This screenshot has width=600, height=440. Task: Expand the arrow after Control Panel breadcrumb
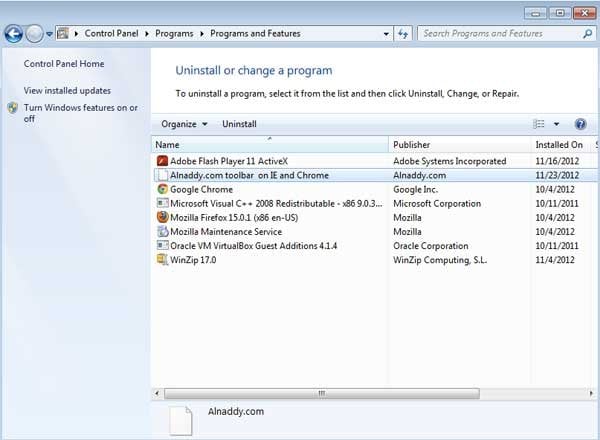coord(147,34)
